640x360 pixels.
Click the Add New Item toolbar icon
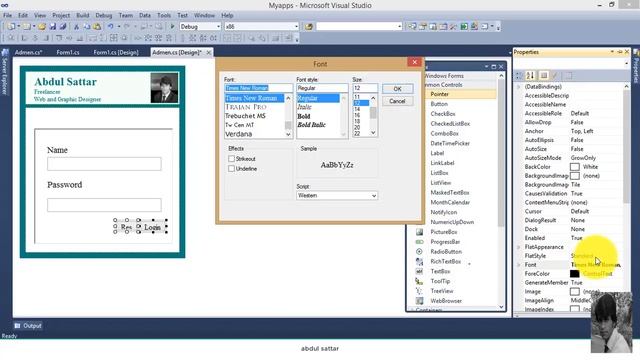[27, 27]
